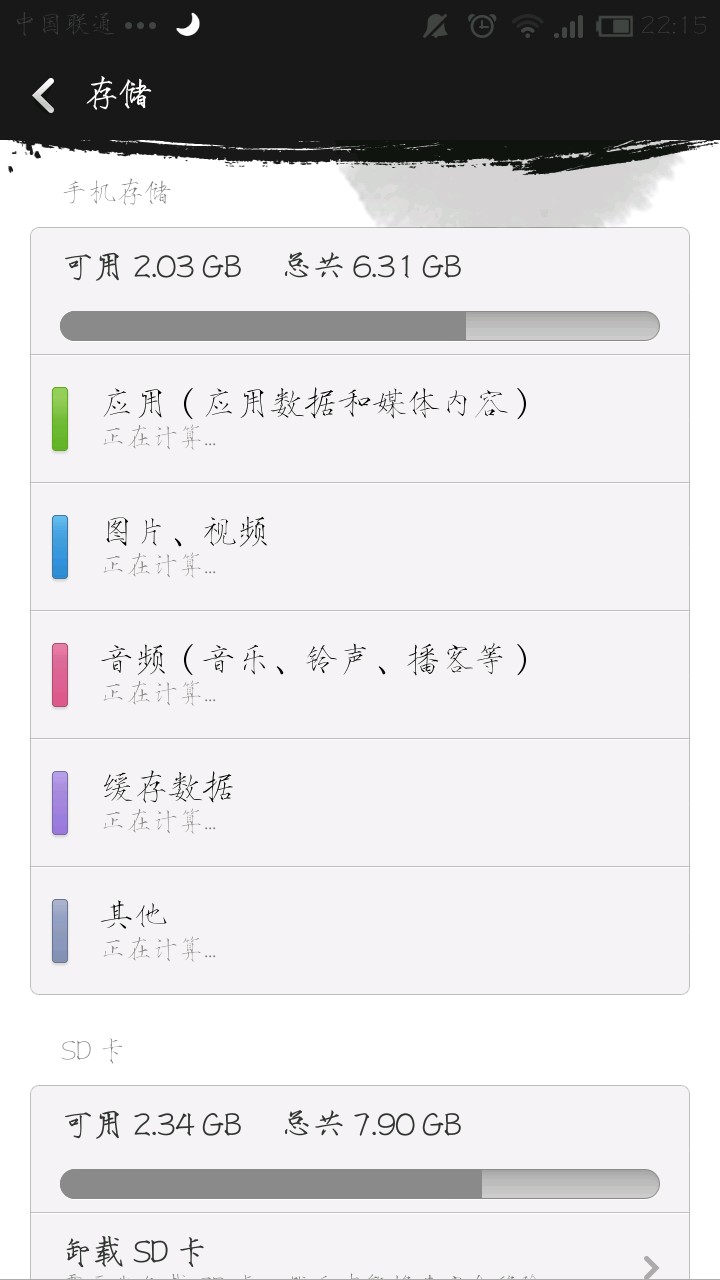
Task: Tap purple swatch beside 缓存数据
Action: point(60,803)
